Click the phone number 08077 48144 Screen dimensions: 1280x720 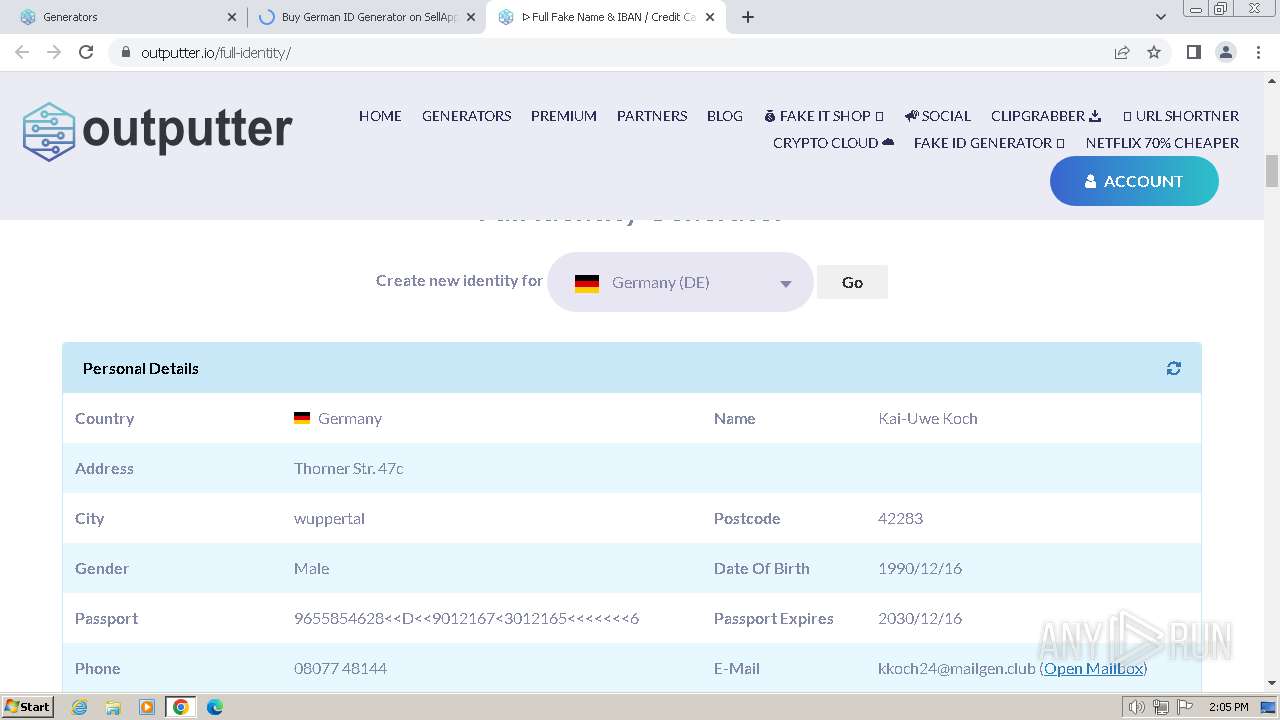click(x=340, y=668)
